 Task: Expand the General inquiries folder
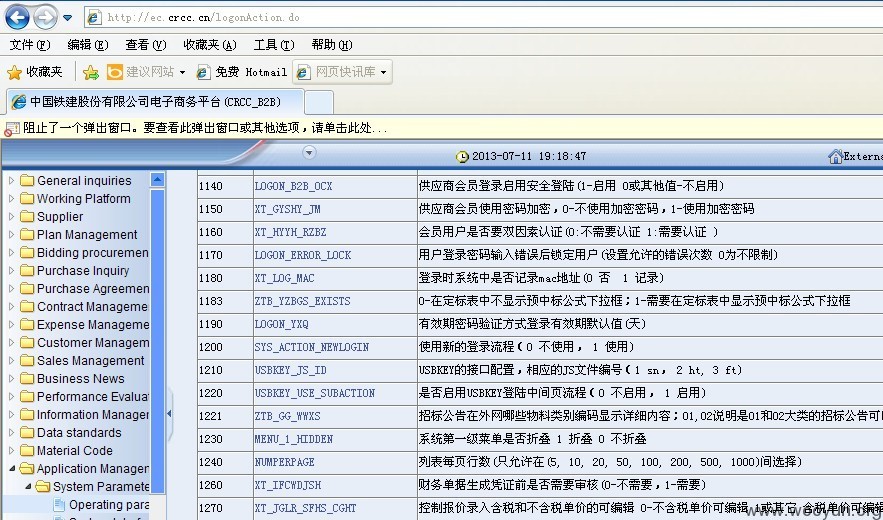click(x=11, y=181)
